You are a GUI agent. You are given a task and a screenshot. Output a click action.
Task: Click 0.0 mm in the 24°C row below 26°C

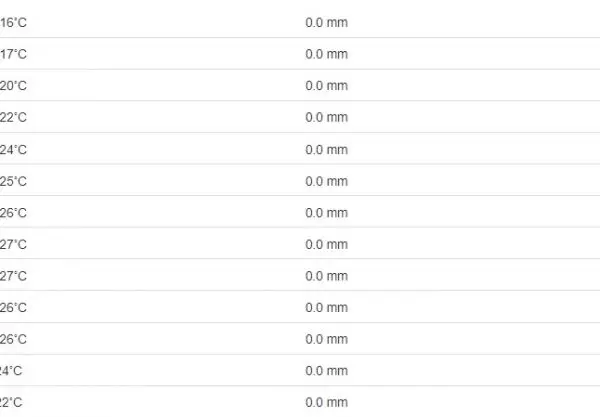point(326,371)
